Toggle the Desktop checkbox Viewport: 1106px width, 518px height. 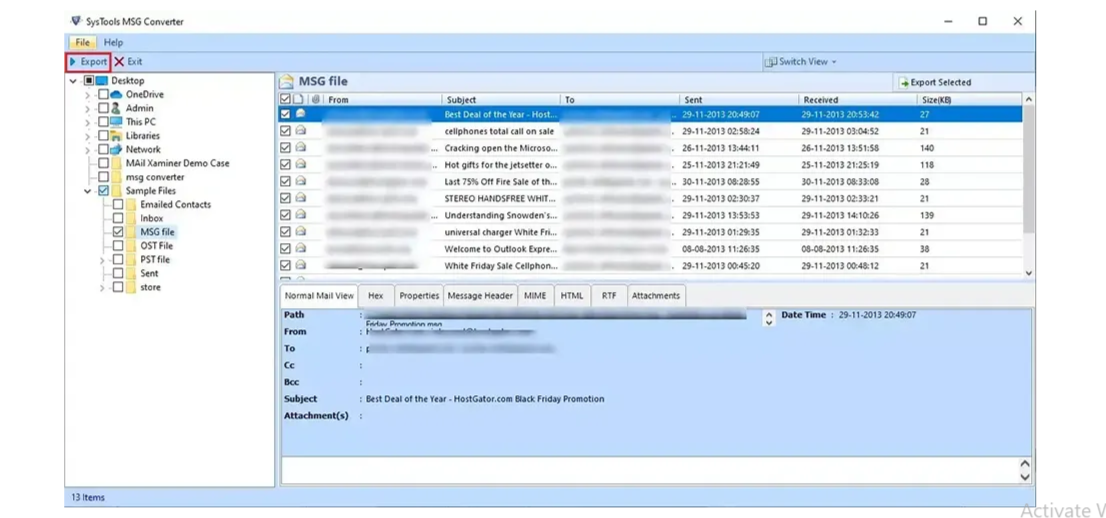click(89, 80)
